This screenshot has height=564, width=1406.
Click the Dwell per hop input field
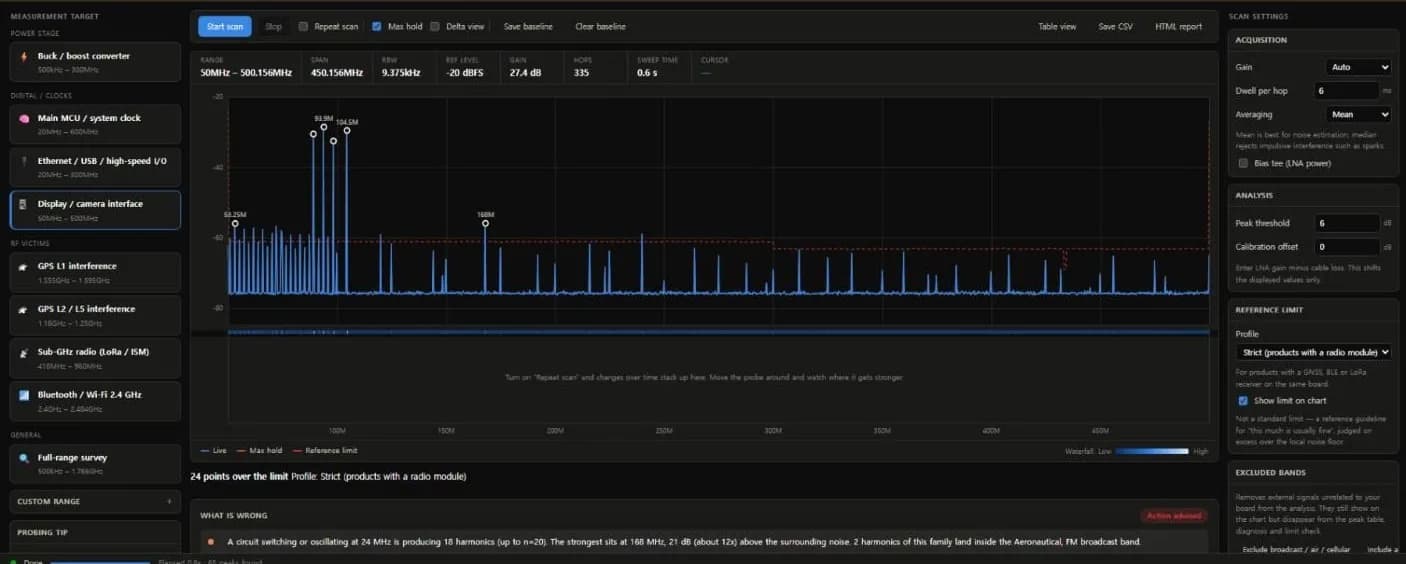pyautogui.click(x=1347, y=91)
